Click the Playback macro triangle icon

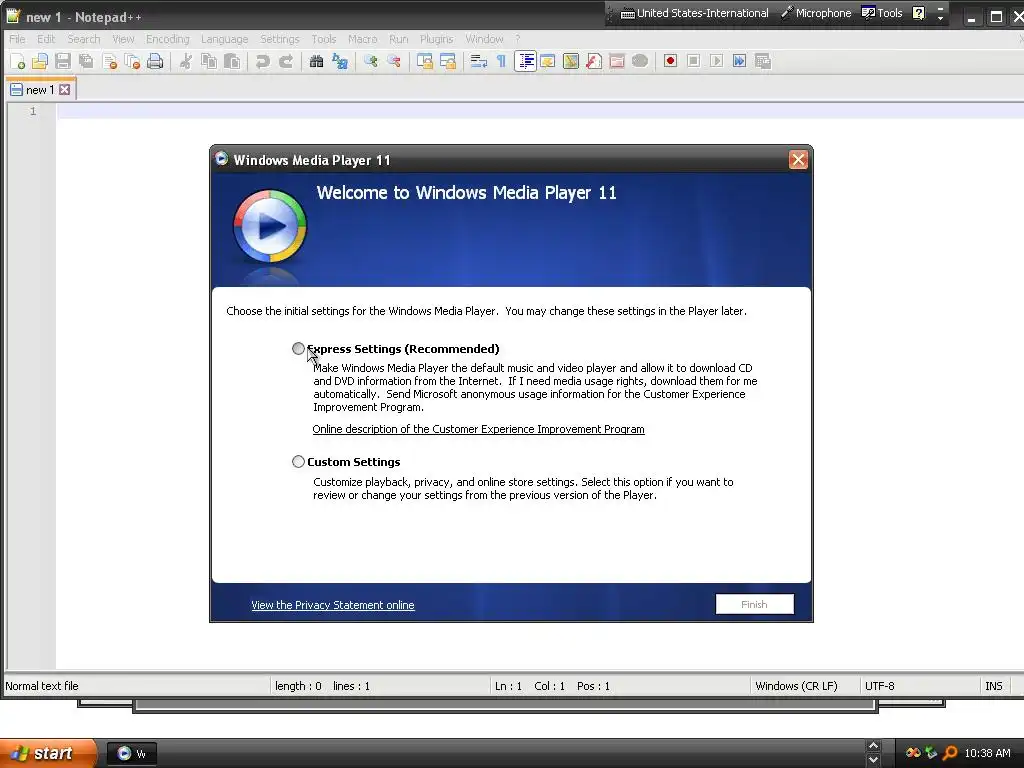point(716,61)
